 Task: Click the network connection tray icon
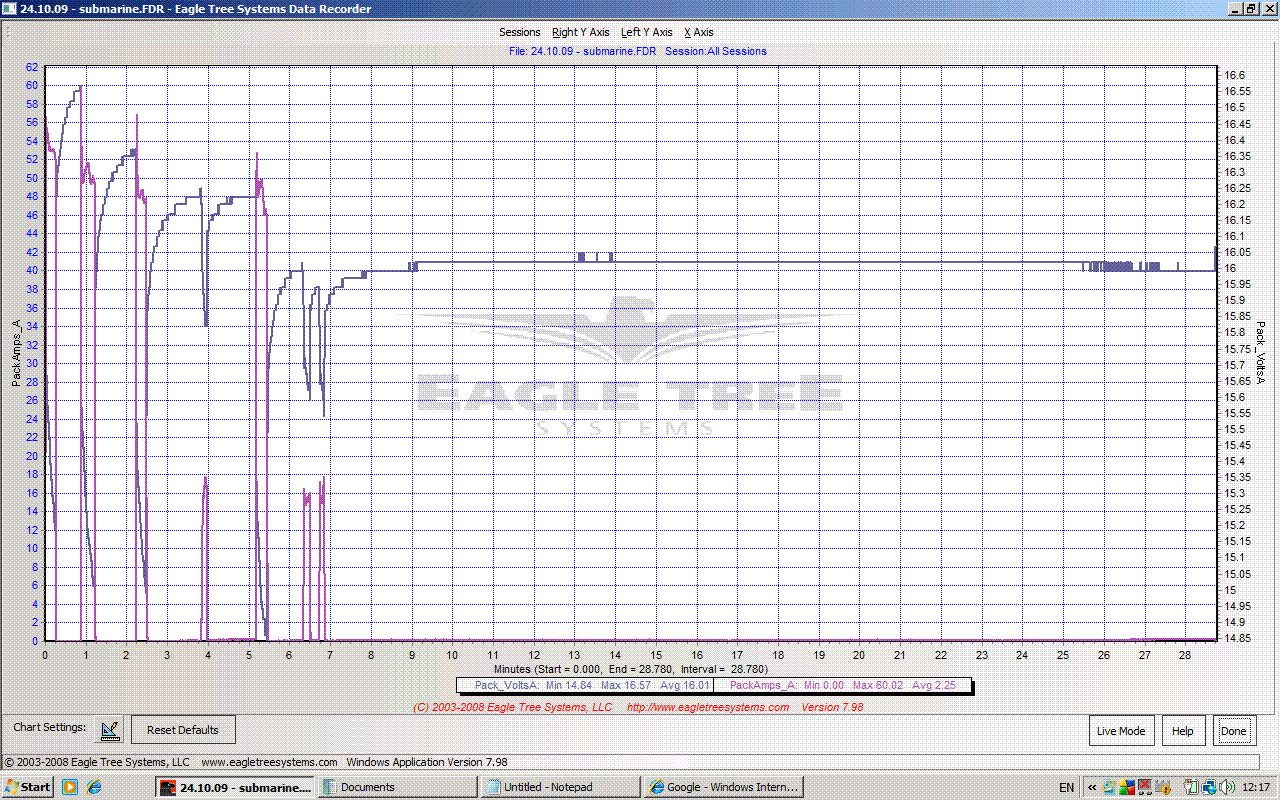[x=1209, y=787]
